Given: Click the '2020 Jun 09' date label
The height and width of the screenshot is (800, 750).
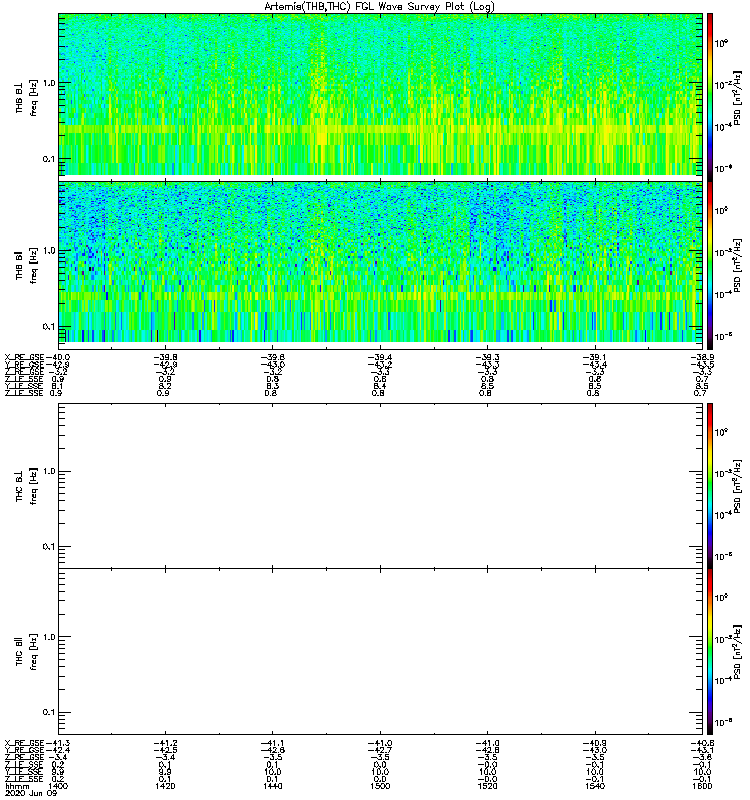Looking at the screenshot, I should (x=31, y=793).
